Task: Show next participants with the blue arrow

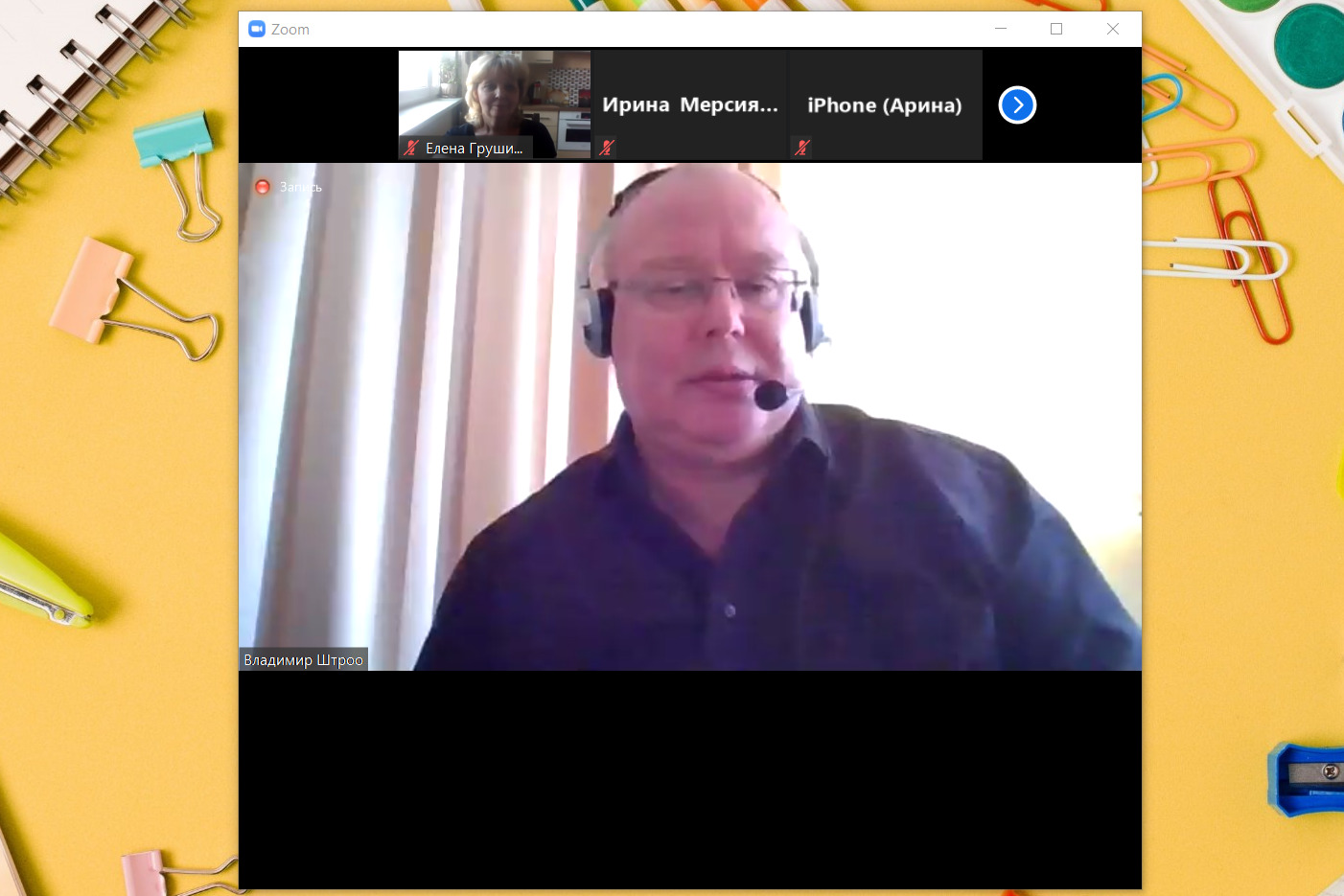Action: click(x=1017, y=105)
